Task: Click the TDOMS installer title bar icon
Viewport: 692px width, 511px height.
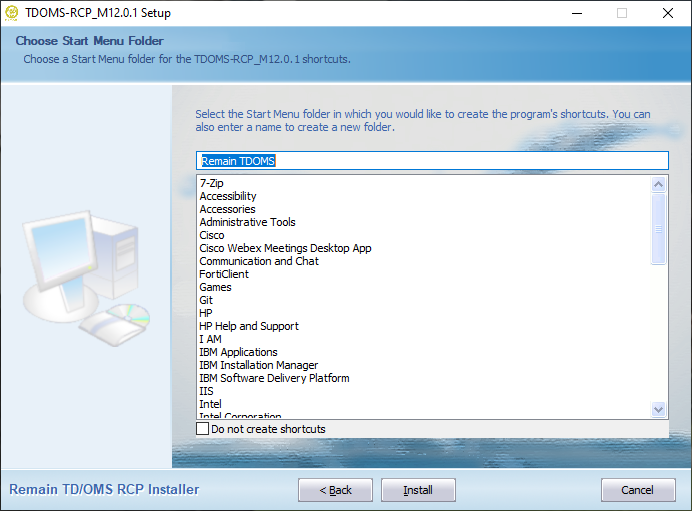Action: point(12,13)
